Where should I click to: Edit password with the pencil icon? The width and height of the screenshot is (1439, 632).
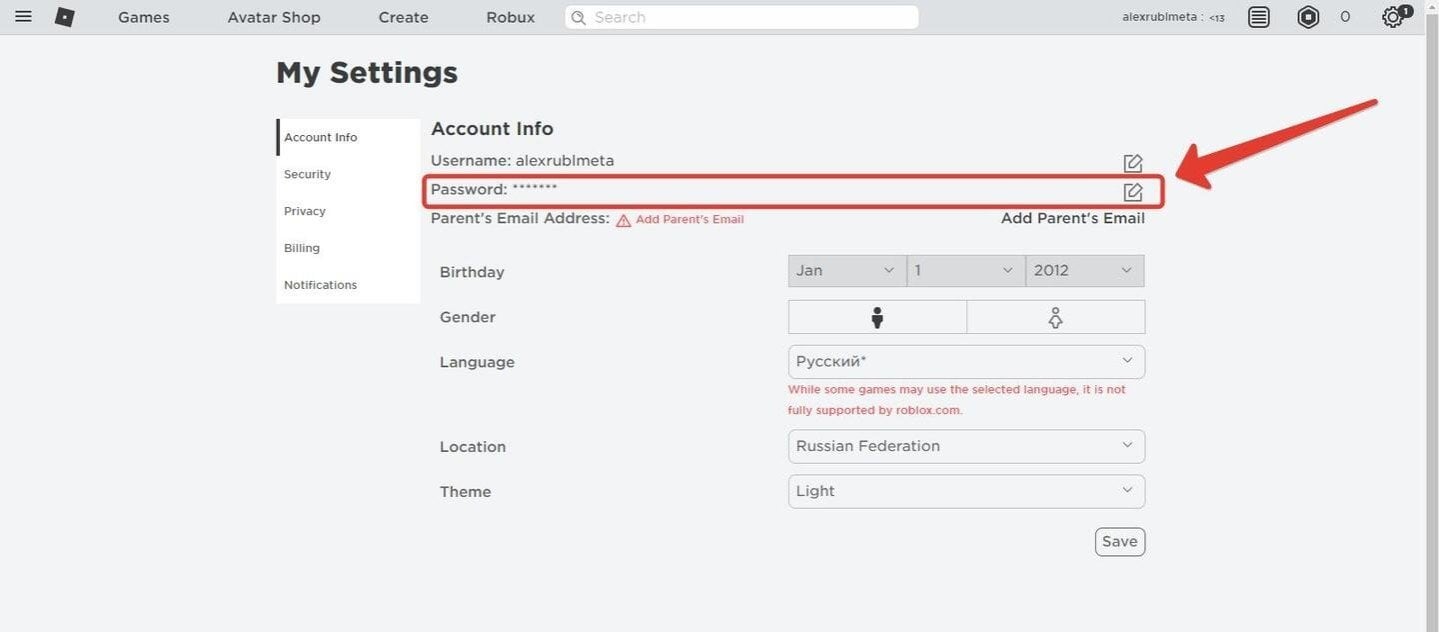(x=1132, y=192)
